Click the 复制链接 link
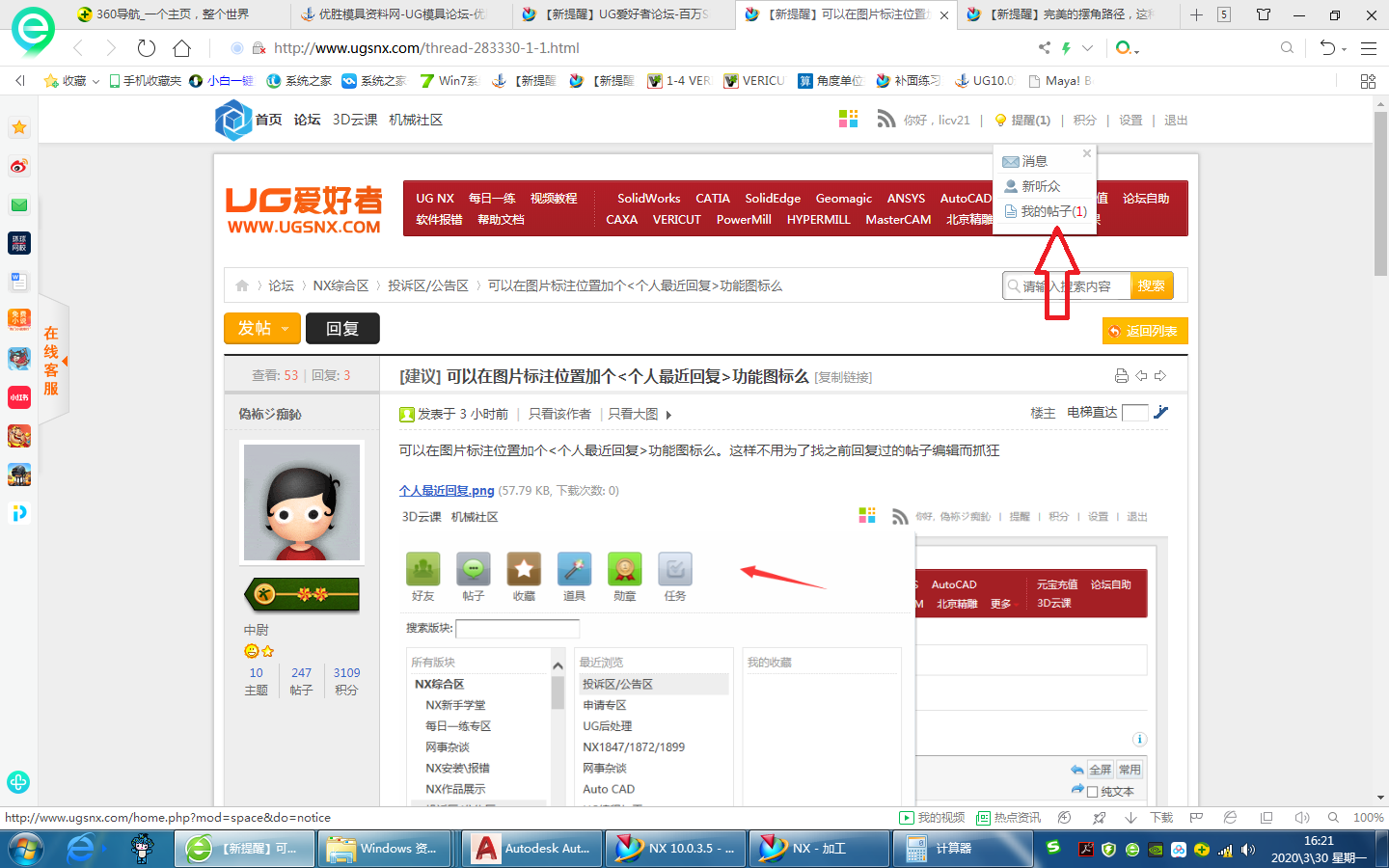1389x868 pixels. coord(843,377)
